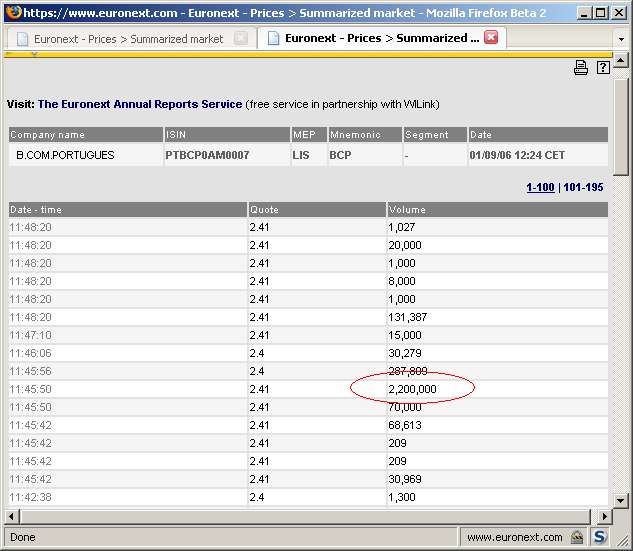Click the Date column header in company table
633x551 pixels.
(x=538, y=134)
